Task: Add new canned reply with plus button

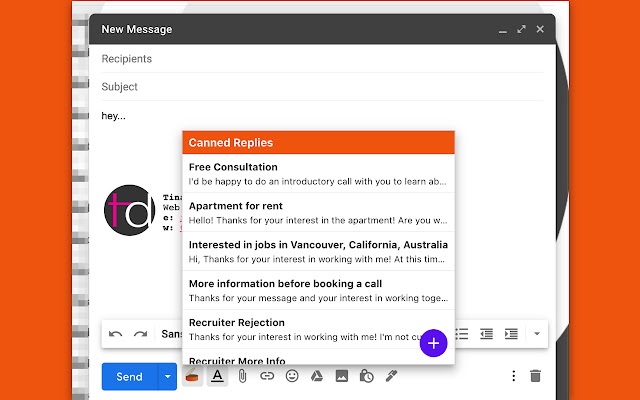Action: (x=432, y=343)
